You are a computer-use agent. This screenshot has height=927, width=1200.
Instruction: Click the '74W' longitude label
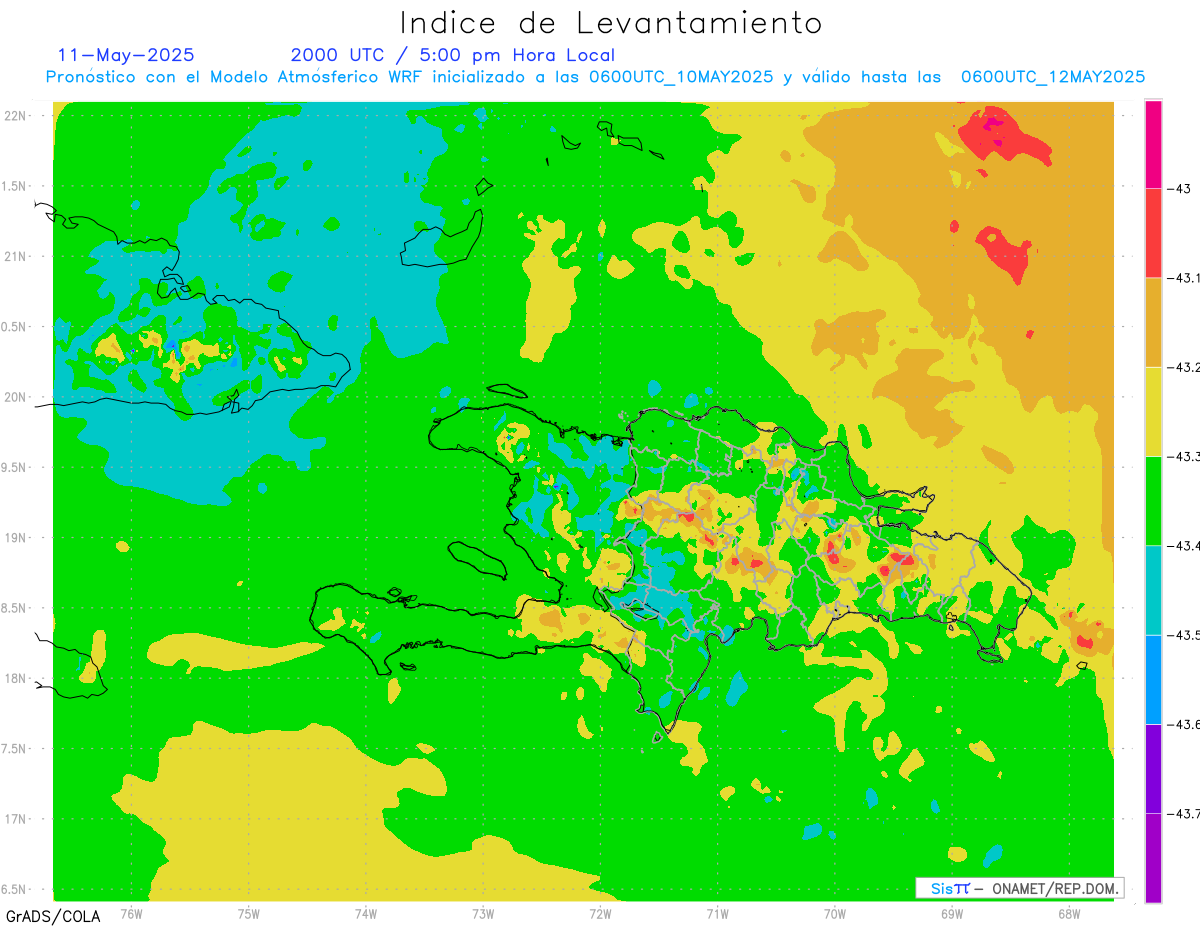click(x=366, y=913)
